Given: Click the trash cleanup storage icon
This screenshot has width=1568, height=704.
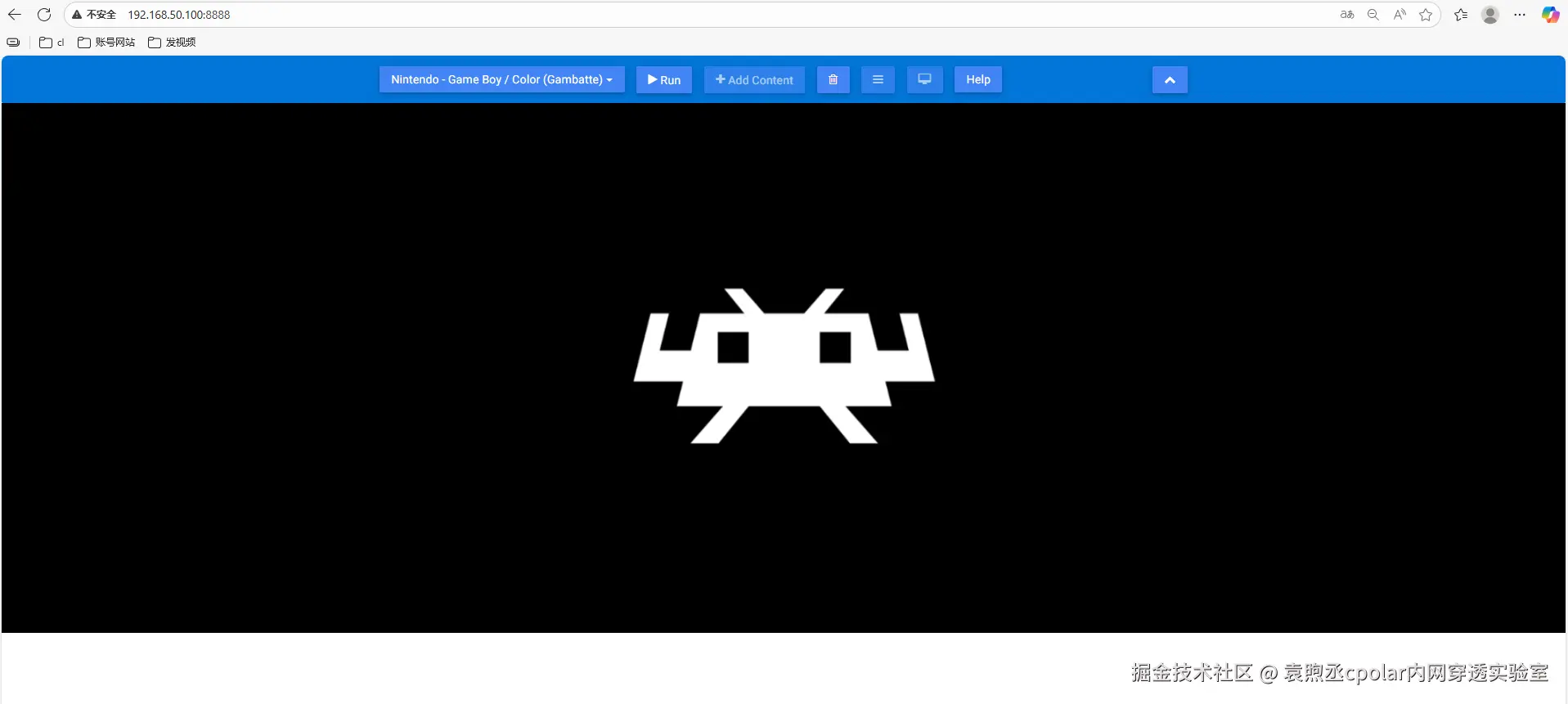Looking at the screenshot, I should (833, 79).
